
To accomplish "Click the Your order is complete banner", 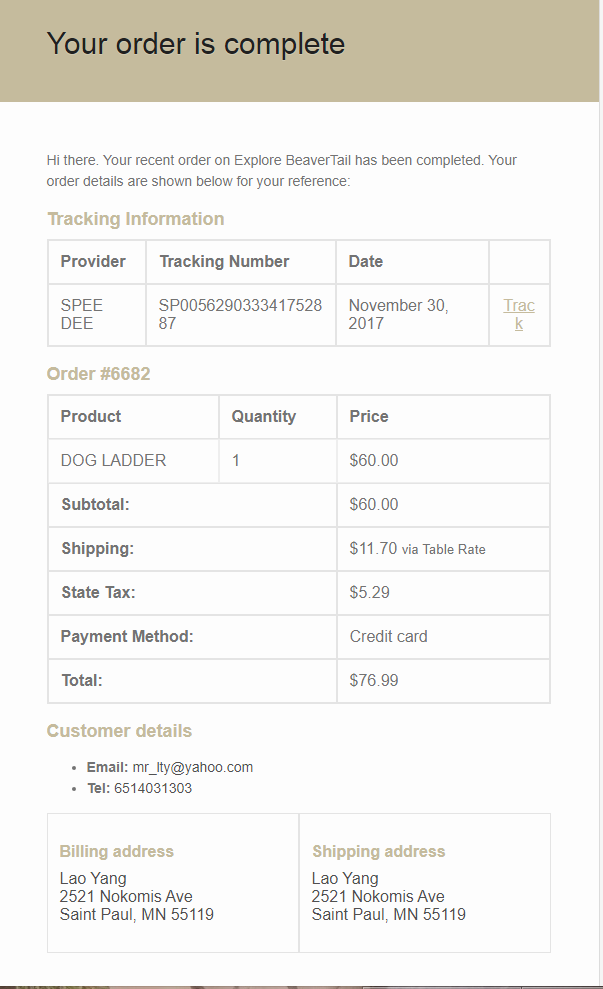I will (x=300, y=50).
